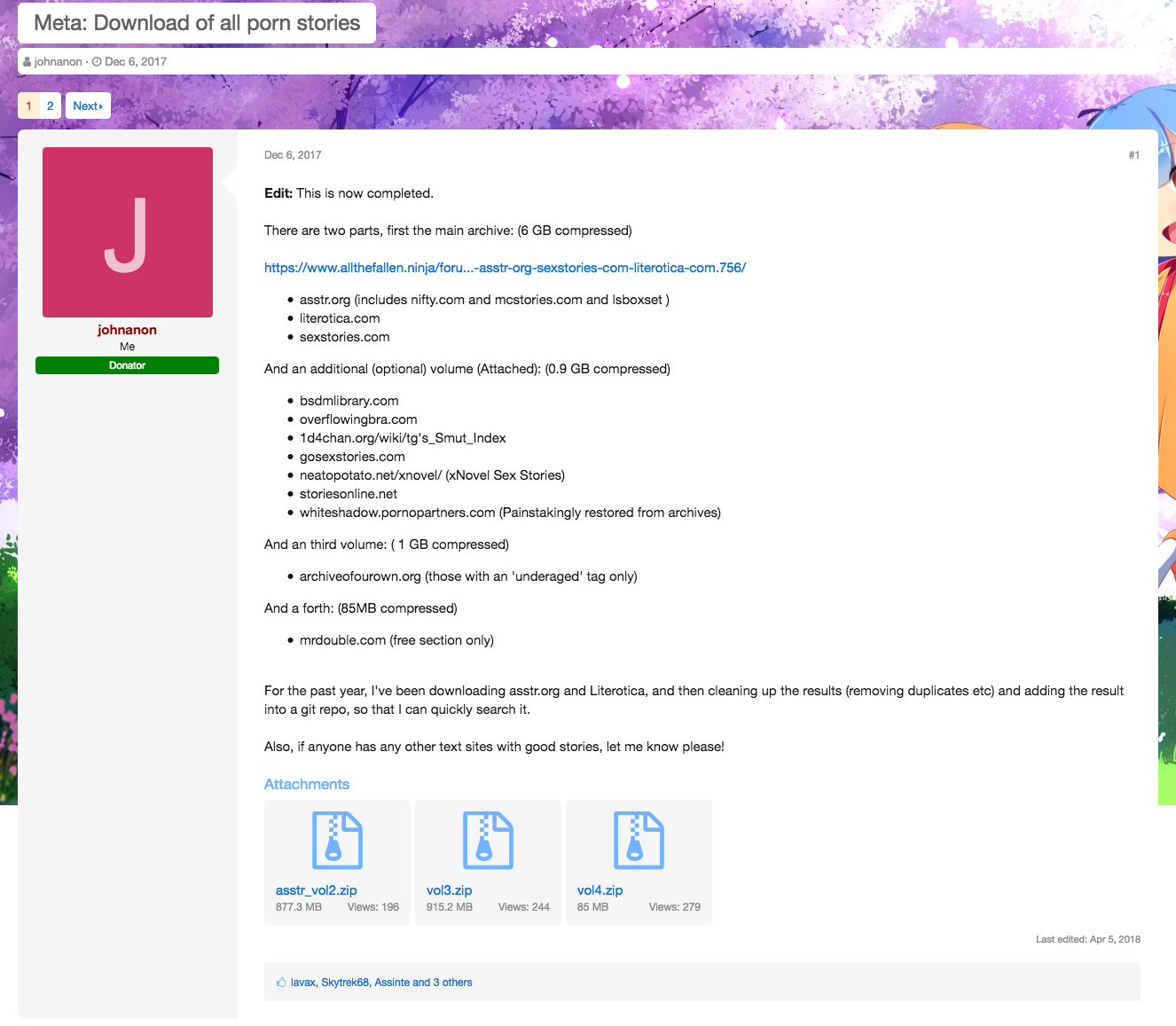Select page 1 in pagination
This screenshot has height=1026, width=1176.
click(x=29, y=106)
